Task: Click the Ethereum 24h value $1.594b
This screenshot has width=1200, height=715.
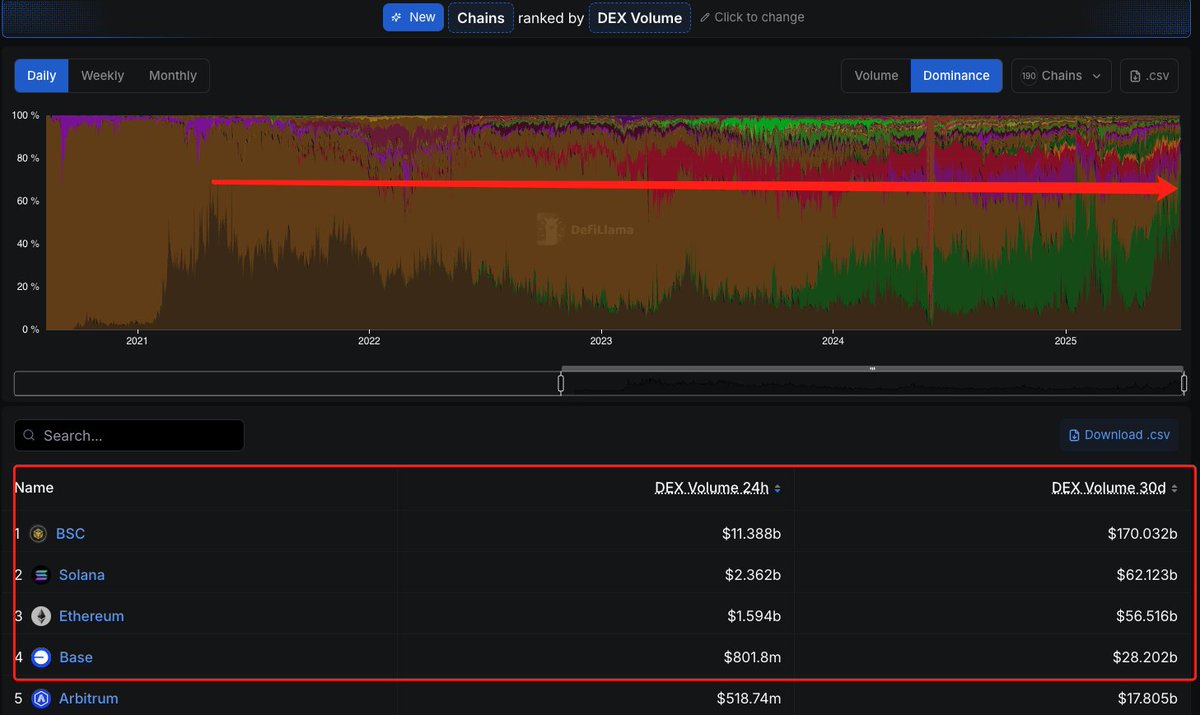Action: click(x=755, y=616)
